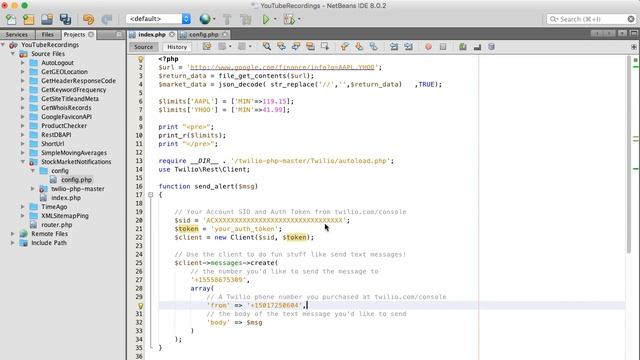Screen dimensions: 640x360
Task: Open the Debug Project dropdown arrow
Action: point(299,19)
